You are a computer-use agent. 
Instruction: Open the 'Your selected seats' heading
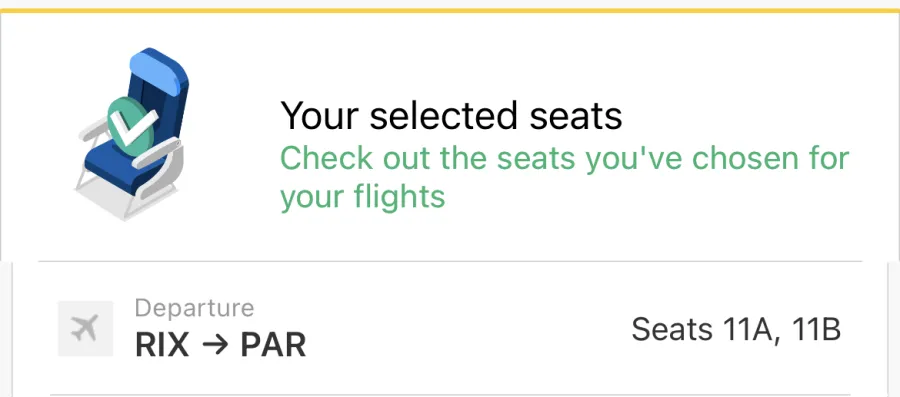point(451,115)
